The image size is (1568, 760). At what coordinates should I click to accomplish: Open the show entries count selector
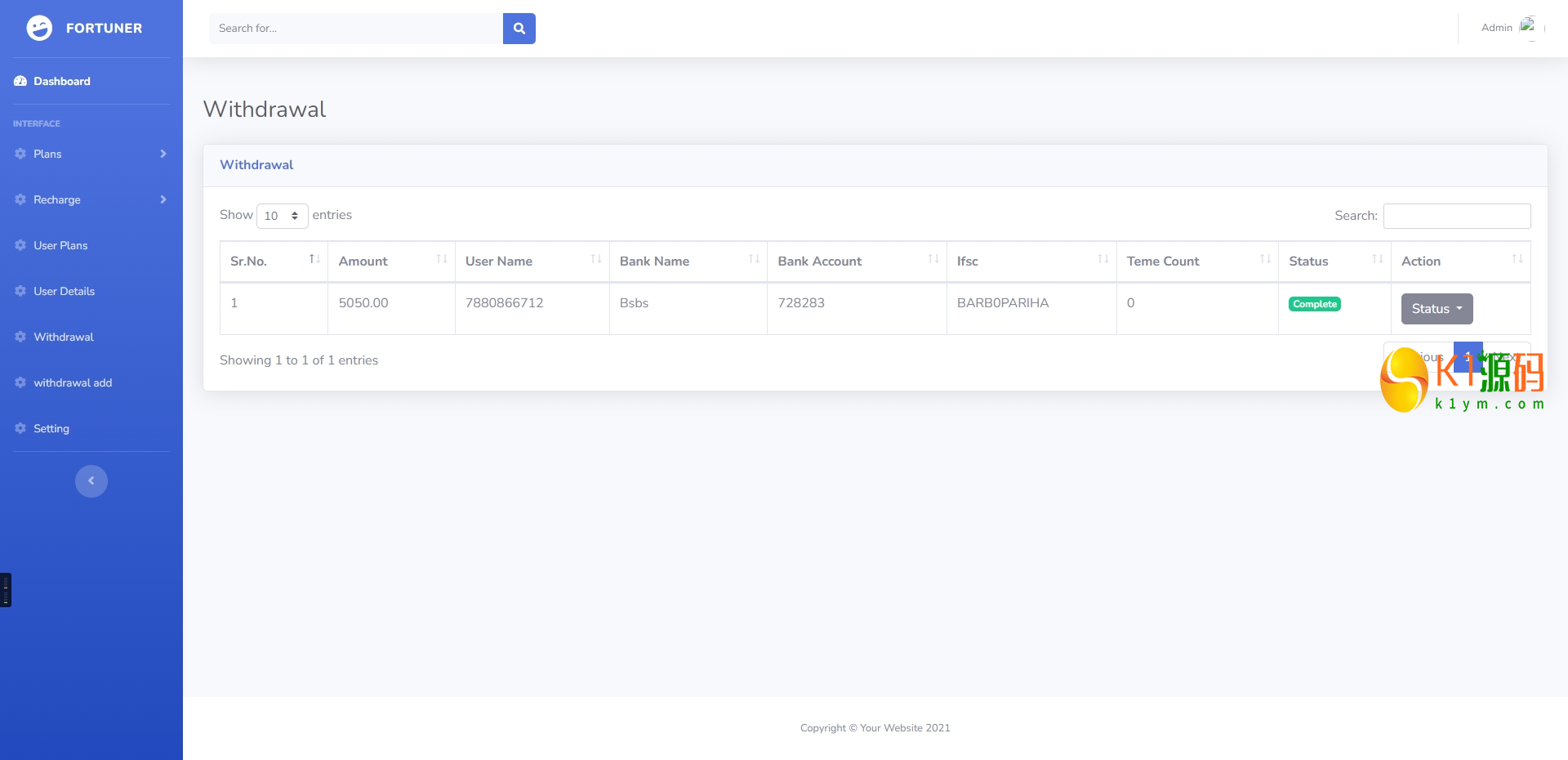coord(282,216)
